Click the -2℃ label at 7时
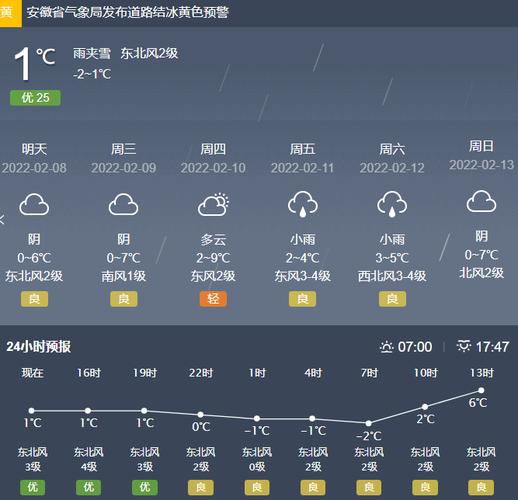518x500 pixels. (369, 436)
